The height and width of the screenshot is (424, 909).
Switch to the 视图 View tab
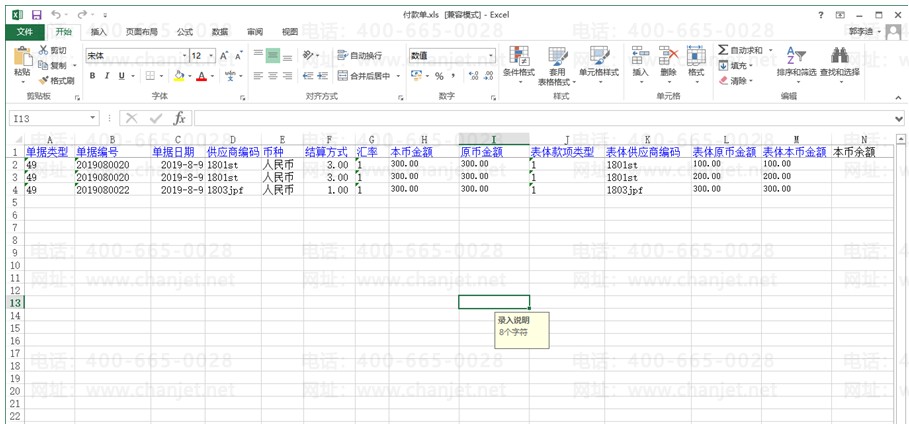click(289, 32)
